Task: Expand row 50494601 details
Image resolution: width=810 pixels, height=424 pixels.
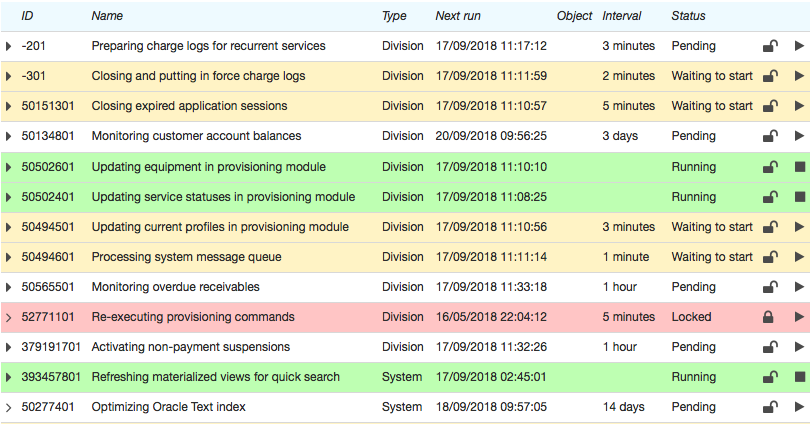Action: pos(8,257)
